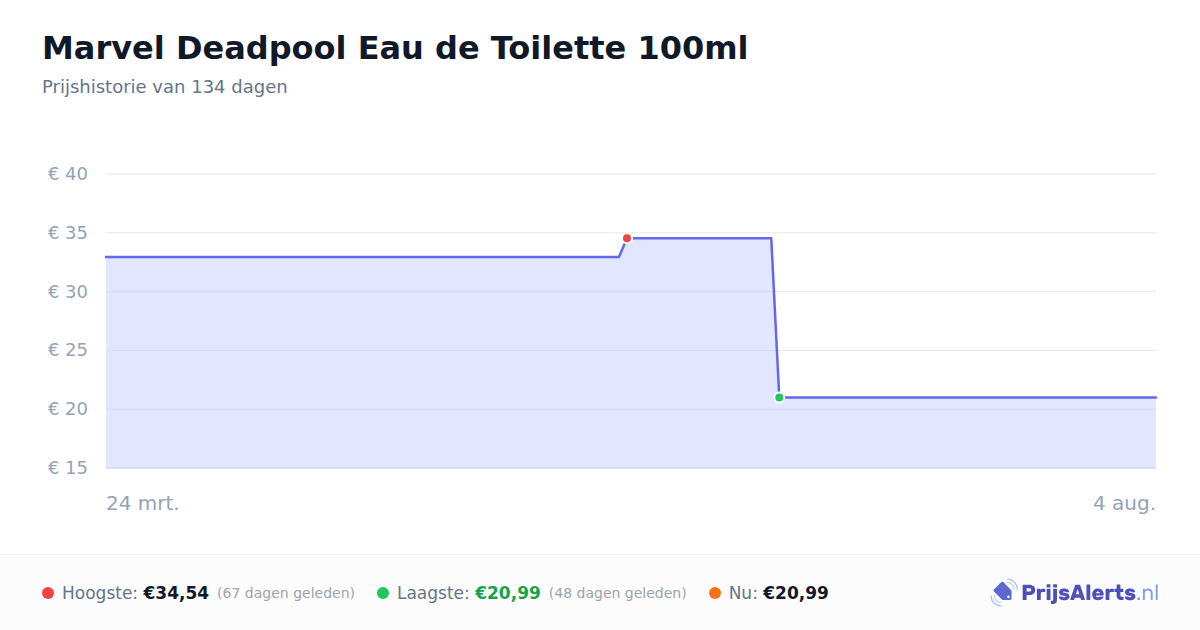Click the lowest price value €20,99 in green
Viewport: 1200px width, 630px height.
click(x=508, y=593)
